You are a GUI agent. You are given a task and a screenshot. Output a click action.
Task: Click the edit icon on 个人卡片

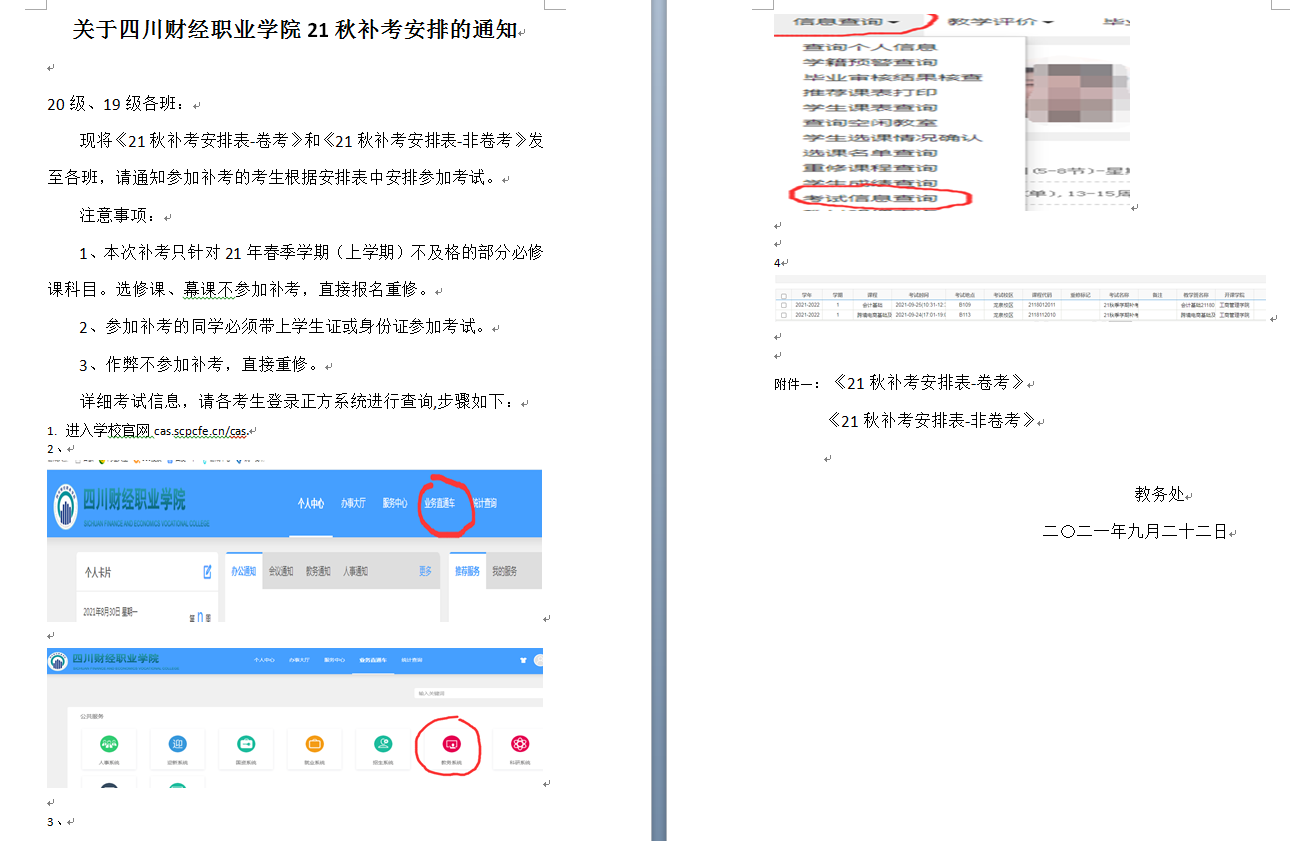207,572
